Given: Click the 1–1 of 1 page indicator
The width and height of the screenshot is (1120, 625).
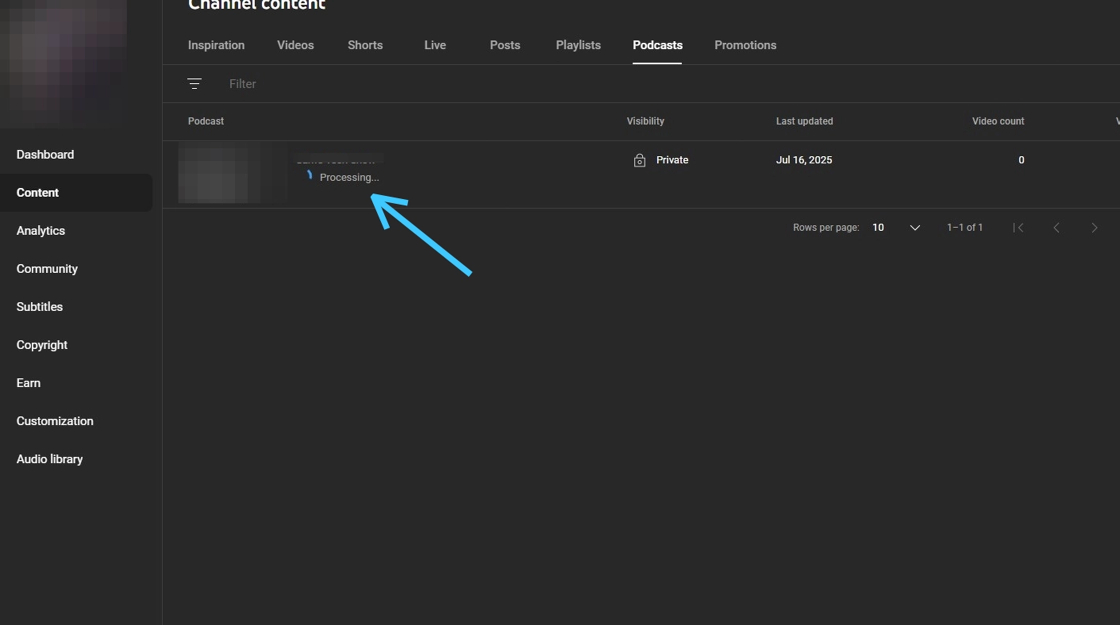Looking at the screenshot, I should 964,228.
